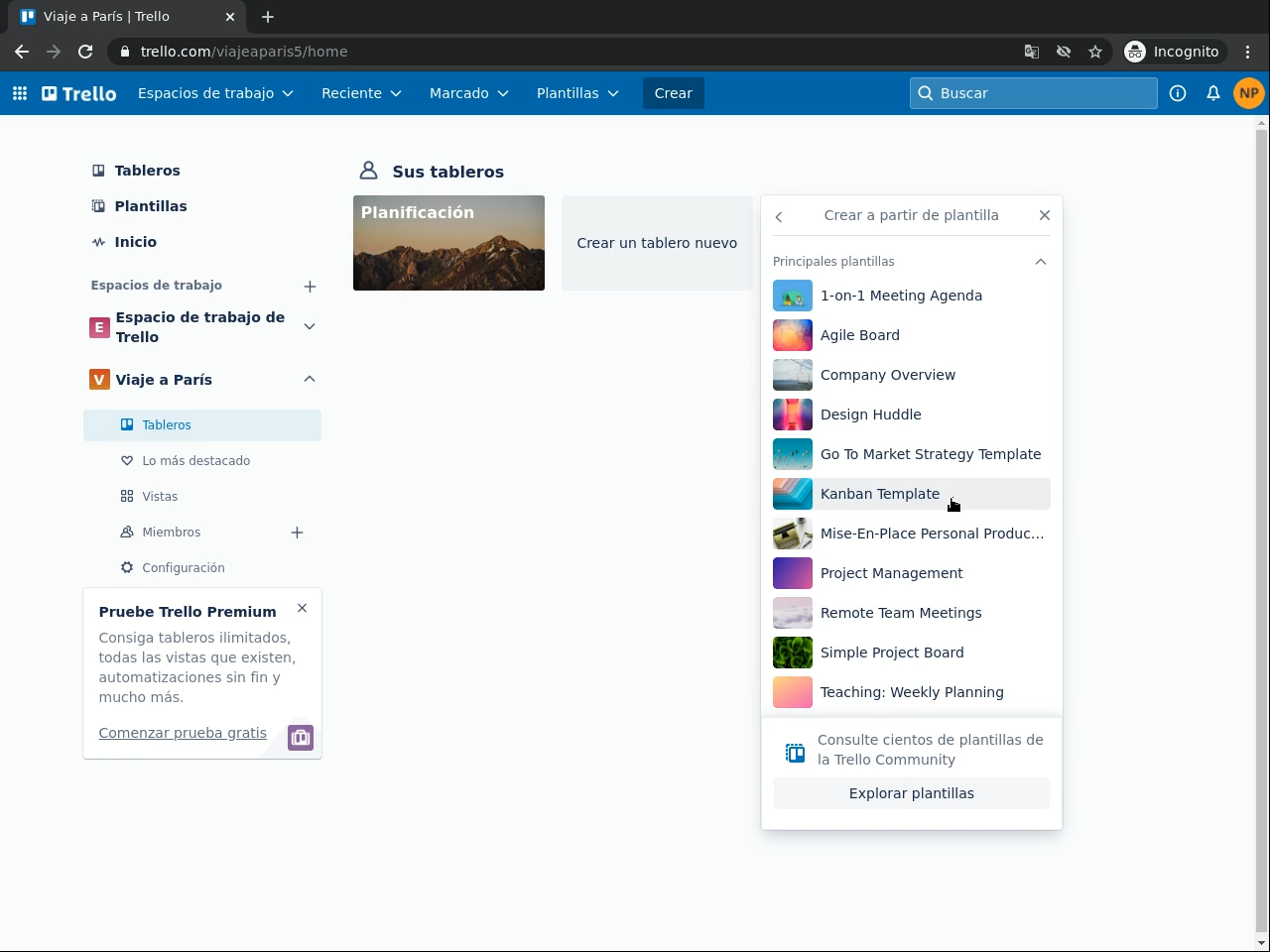Dismiss the Pruebe Trello Premium card
This screenshot has height=952, width=1270.
tap(303, 609)
